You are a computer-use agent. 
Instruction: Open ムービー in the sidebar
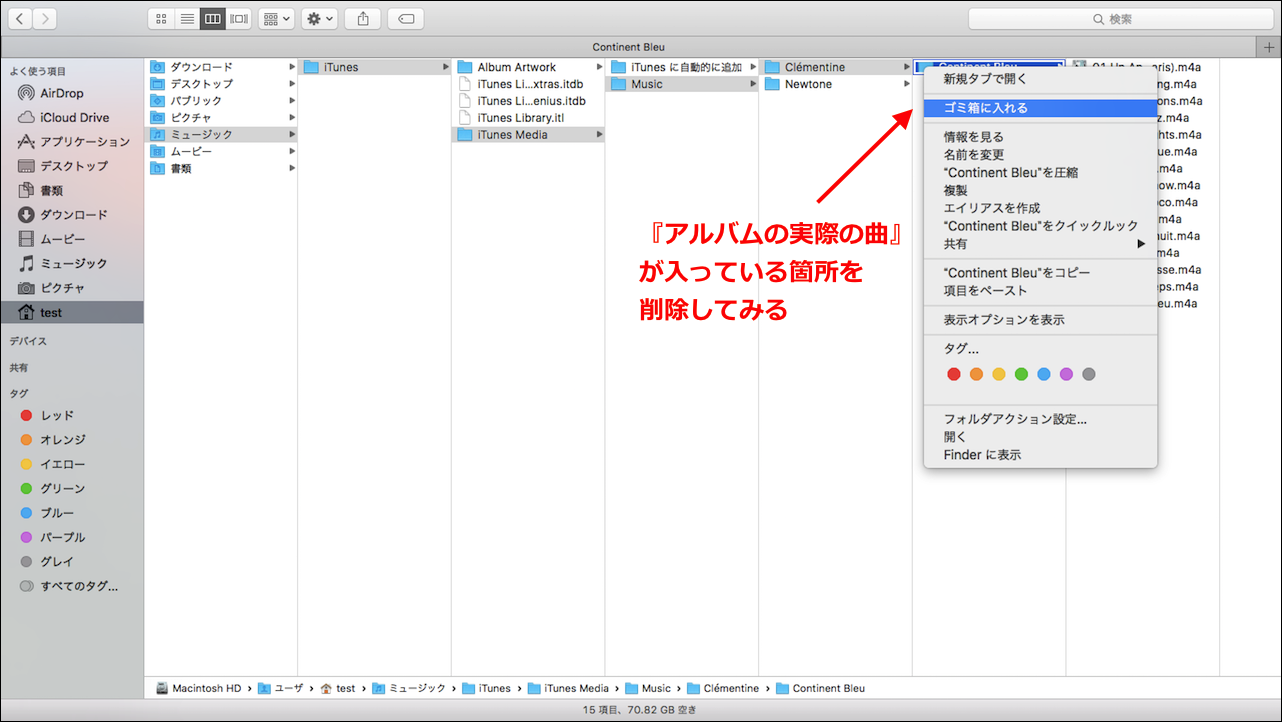pyautogui.click(x=71, y=239)
